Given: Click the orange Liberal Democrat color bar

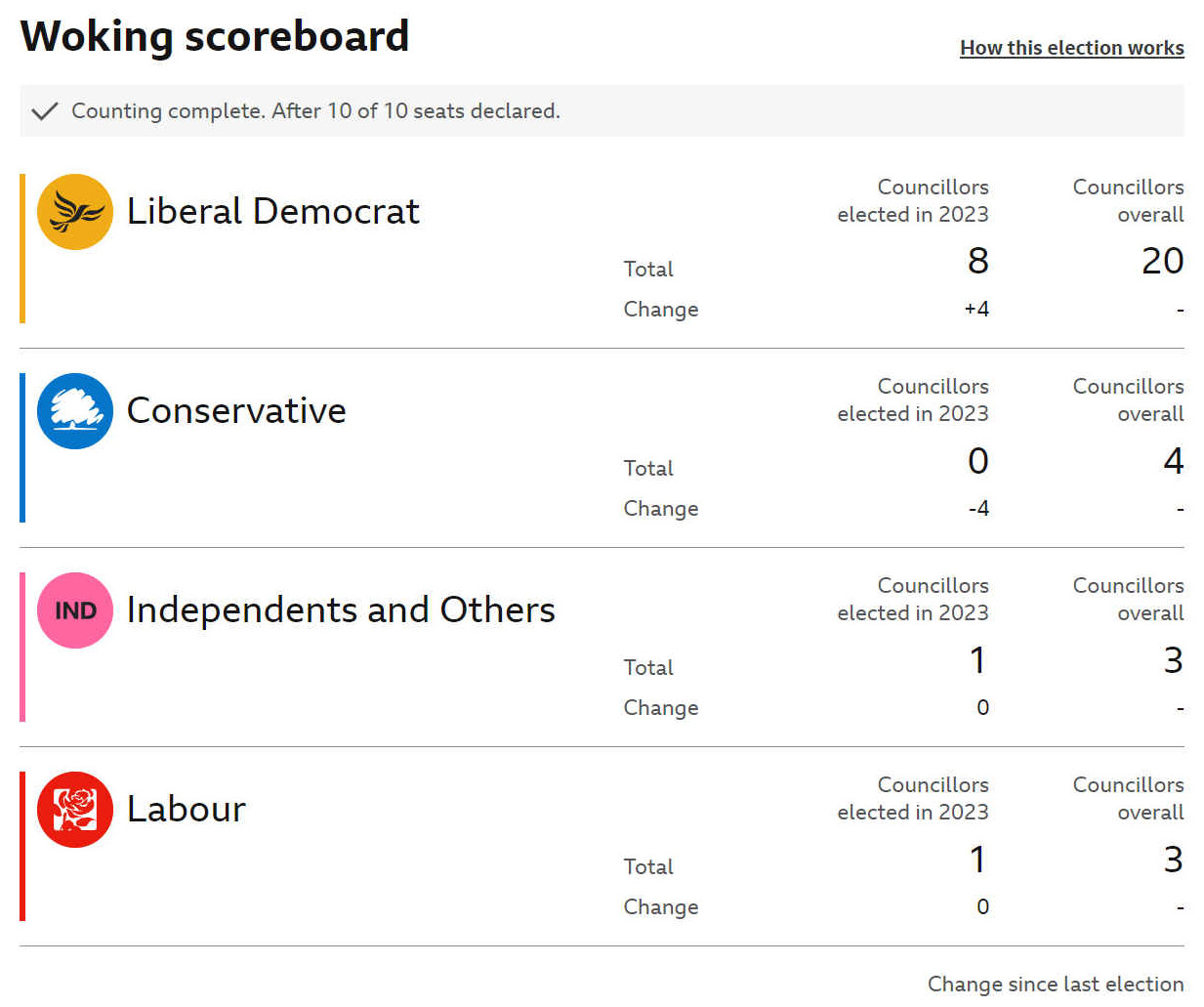Looking at the screenshot, I should pyautogui.click(x=22, y=248).
